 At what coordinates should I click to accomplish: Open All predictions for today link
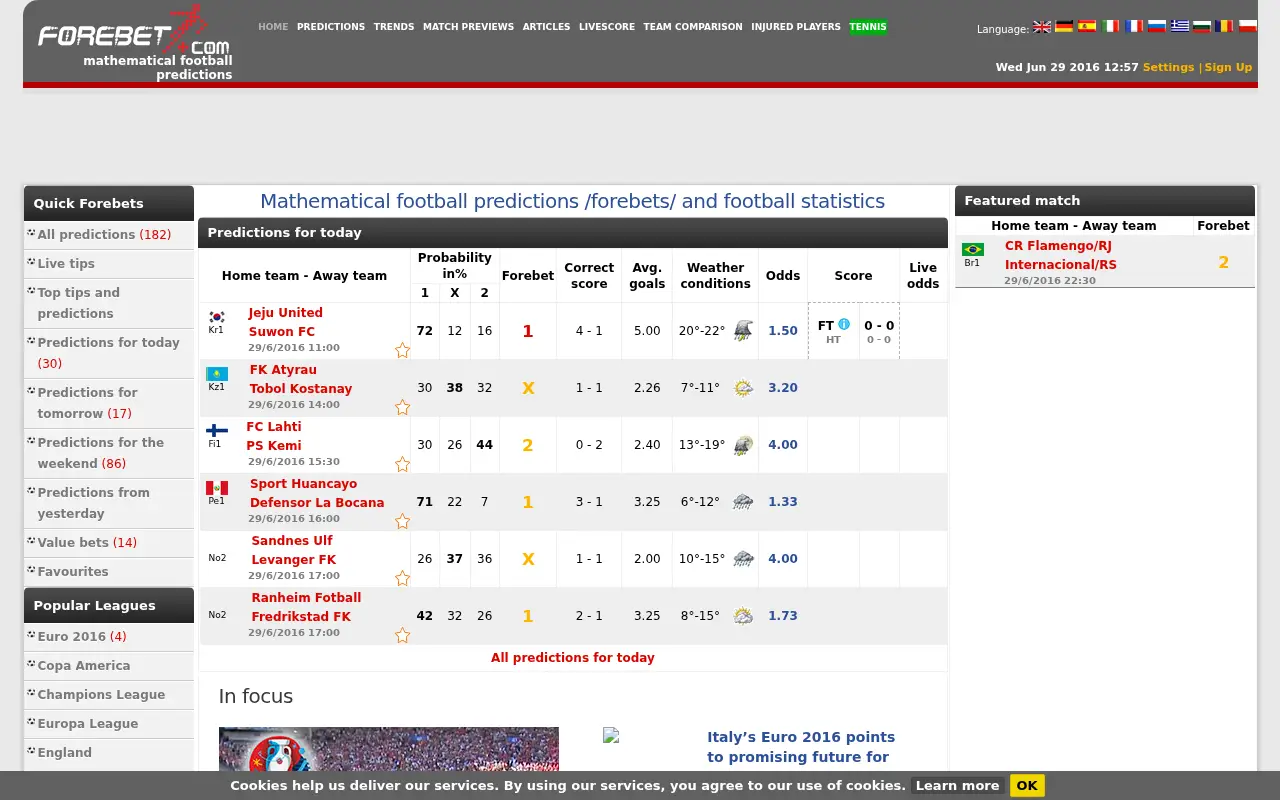[x=573, y=658]
